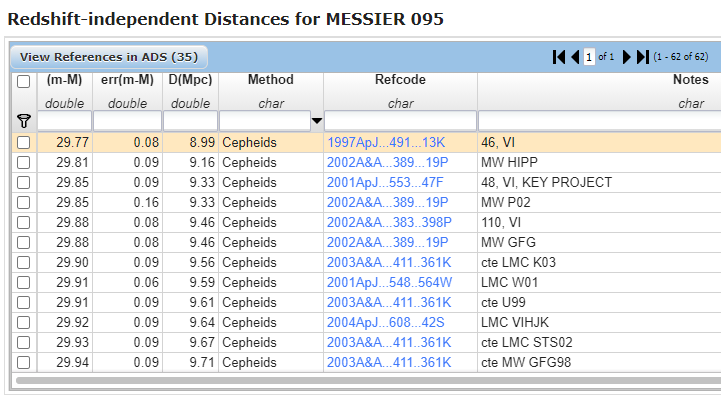The image size is (721, 399).
Task: Check the row noted MW P02
Action: 23,203
